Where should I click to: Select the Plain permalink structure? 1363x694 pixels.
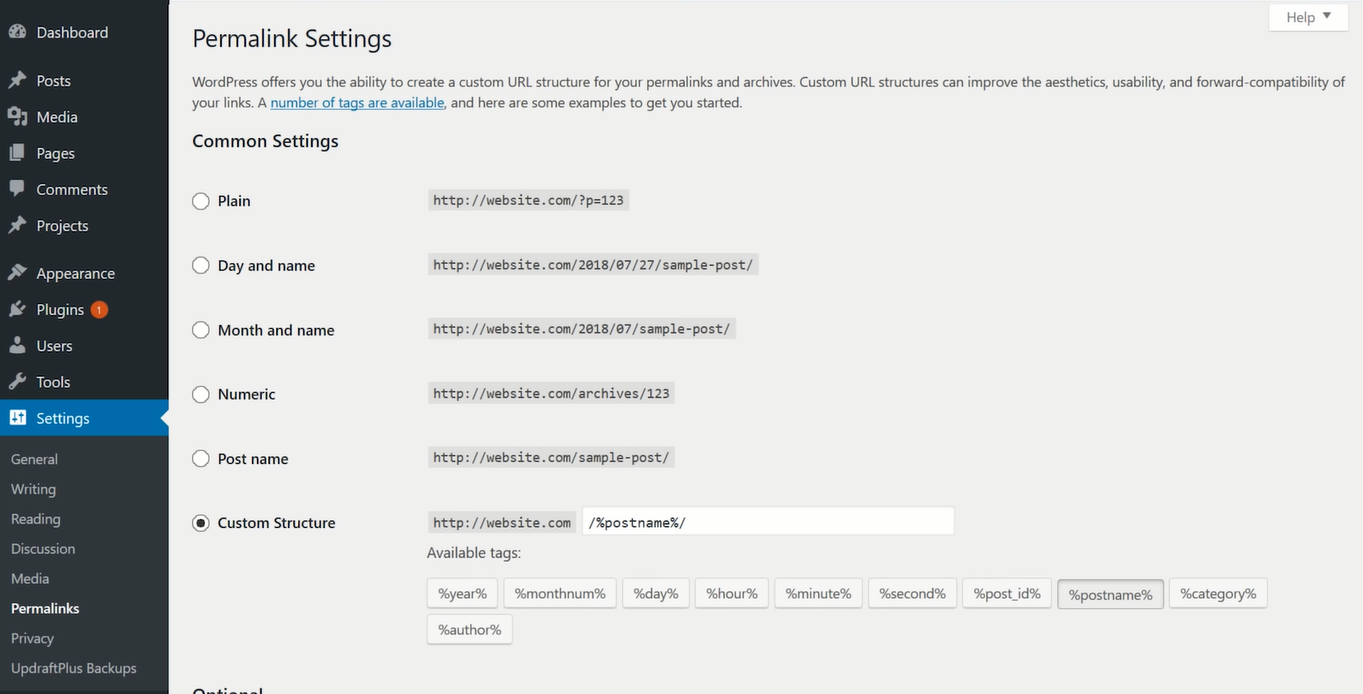pyautogui.click(x=200, y=201)
